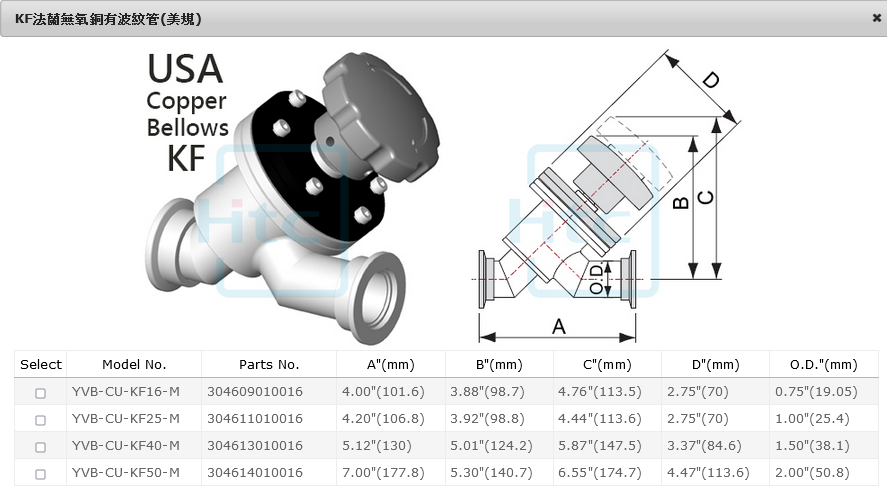Click model name YVB-CU-KF16-M
The width and height of the screenshot is (887, 499).
click(126, 392)
